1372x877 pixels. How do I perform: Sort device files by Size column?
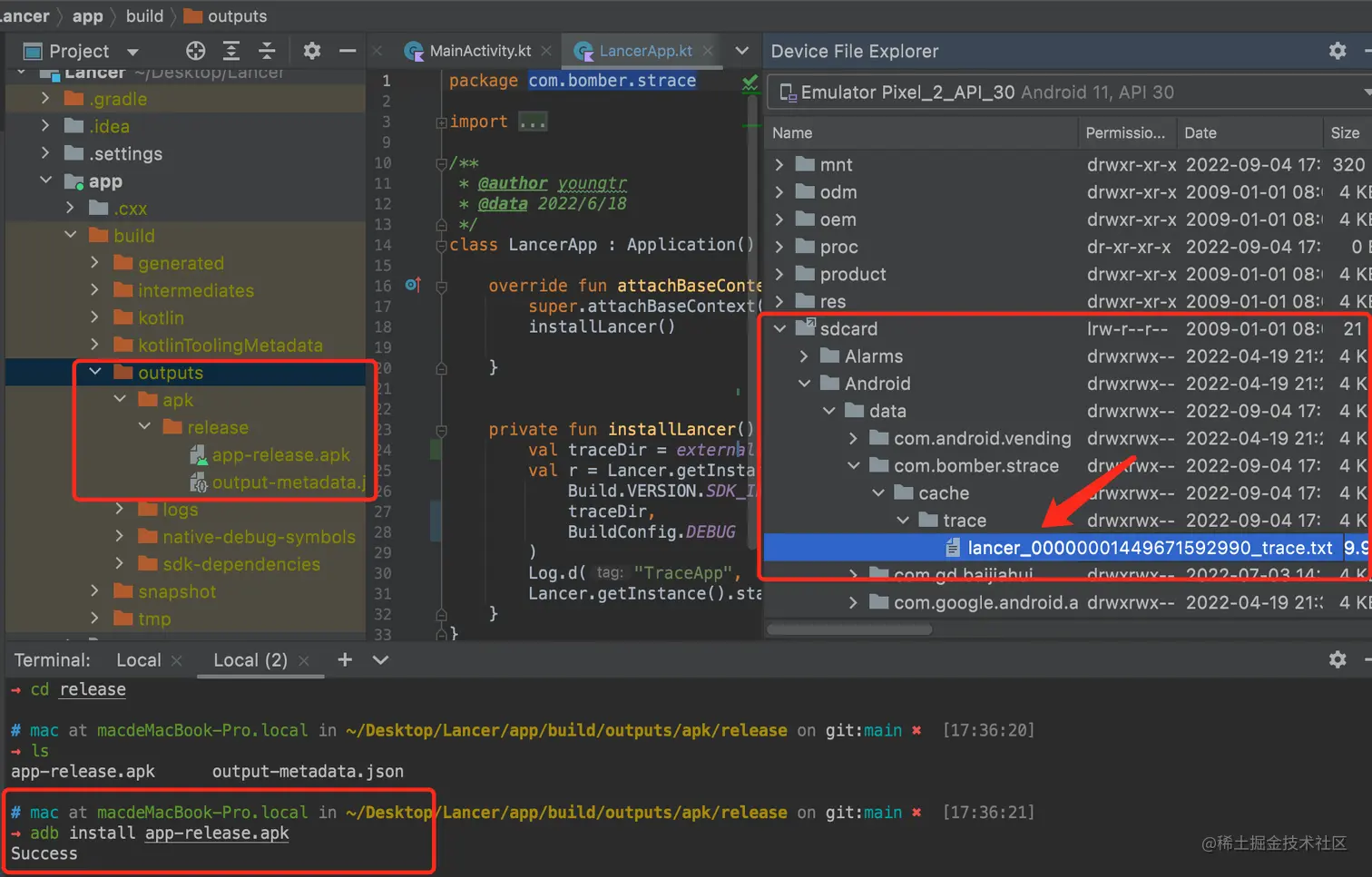[x=1347, y=133]
